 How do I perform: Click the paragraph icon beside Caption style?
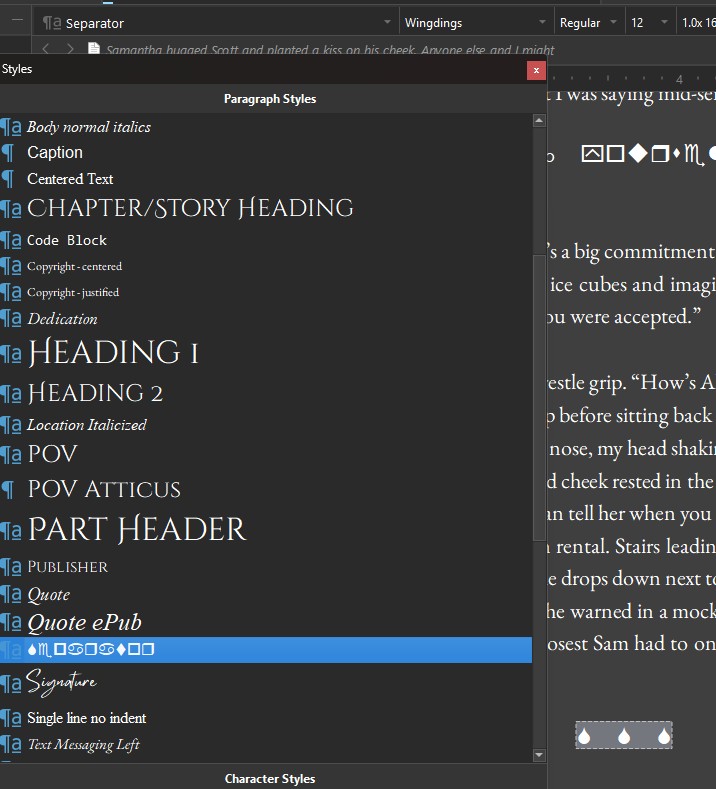(x=9, y=153)
